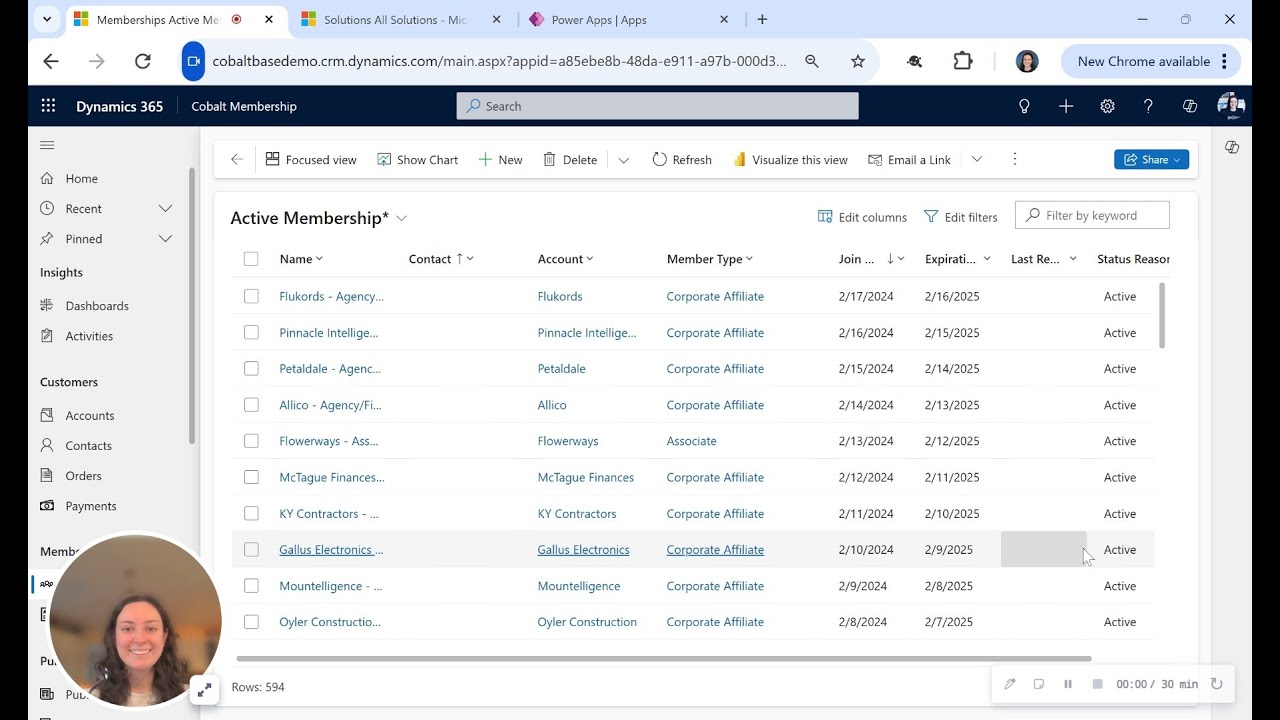Open the Expiration column header menu

957,259
